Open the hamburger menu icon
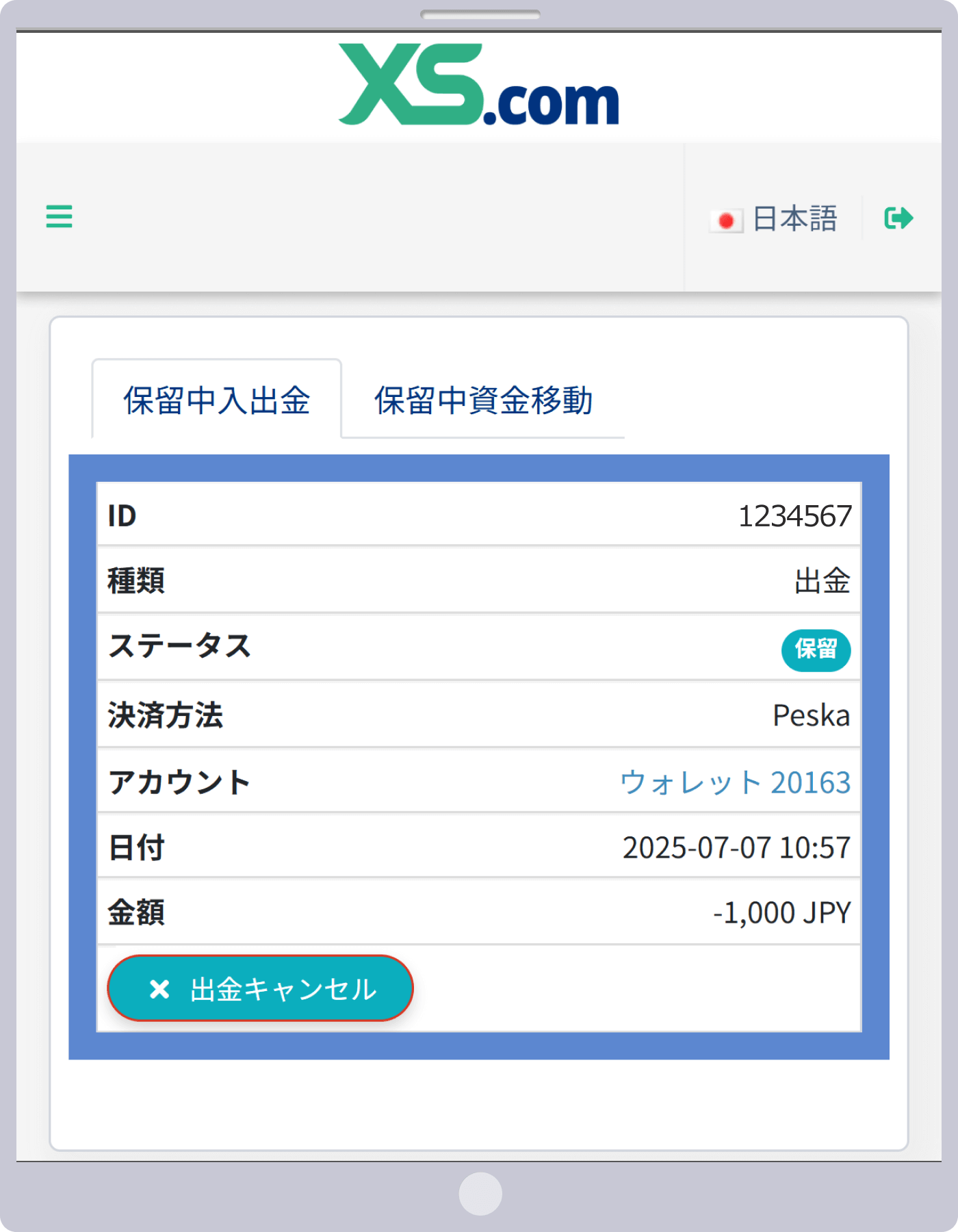This screenshot has width=958, height=1232. [x=59, y=217]
